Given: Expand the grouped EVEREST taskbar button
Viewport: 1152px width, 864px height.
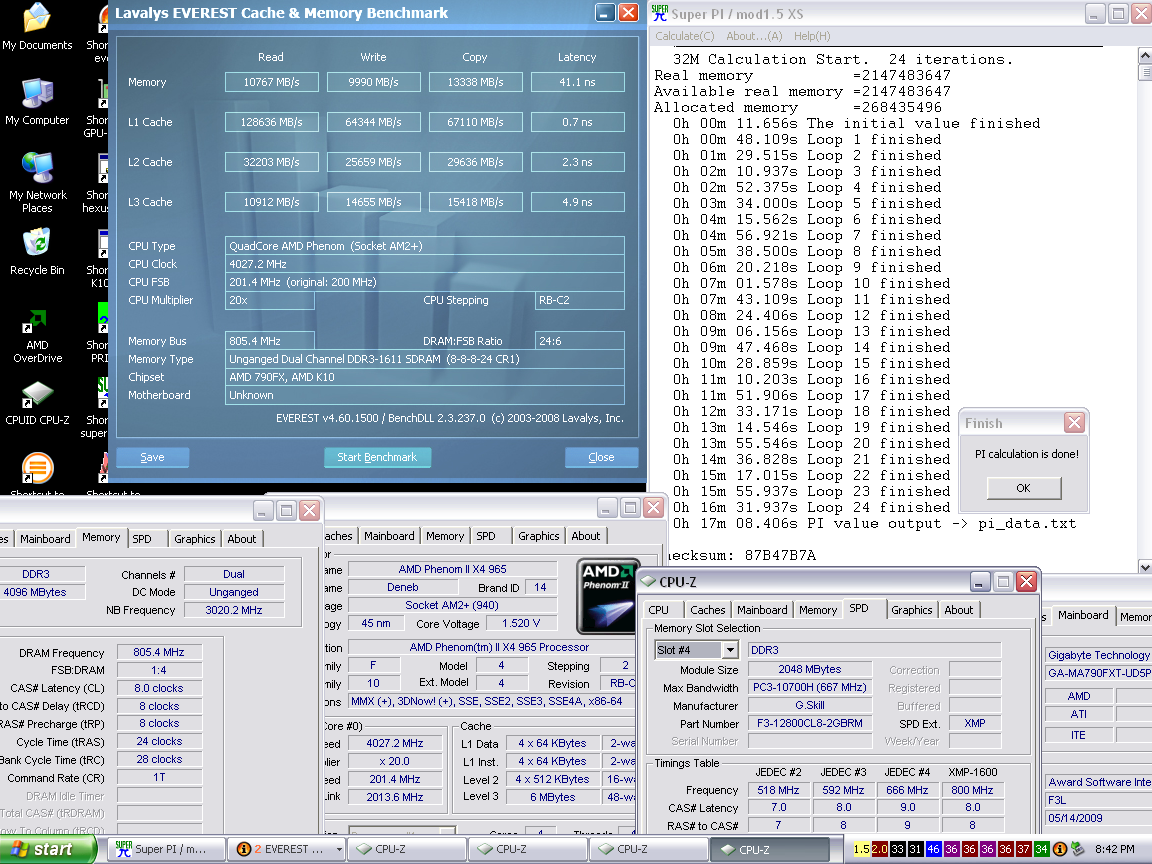Looking at the screenshot, I should click(x=287, y=849).
